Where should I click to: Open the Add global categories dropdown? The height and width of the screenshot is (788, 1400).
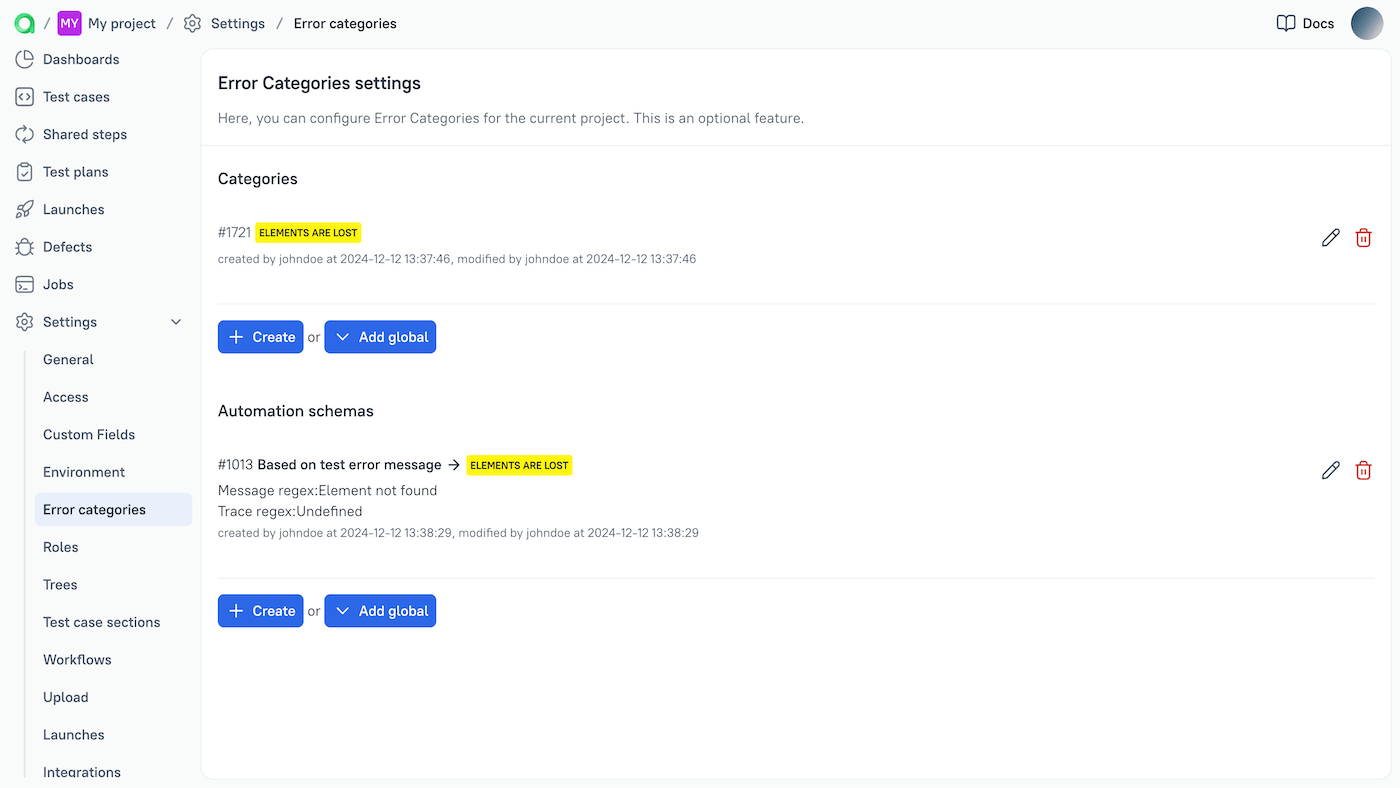pos(380,336)
